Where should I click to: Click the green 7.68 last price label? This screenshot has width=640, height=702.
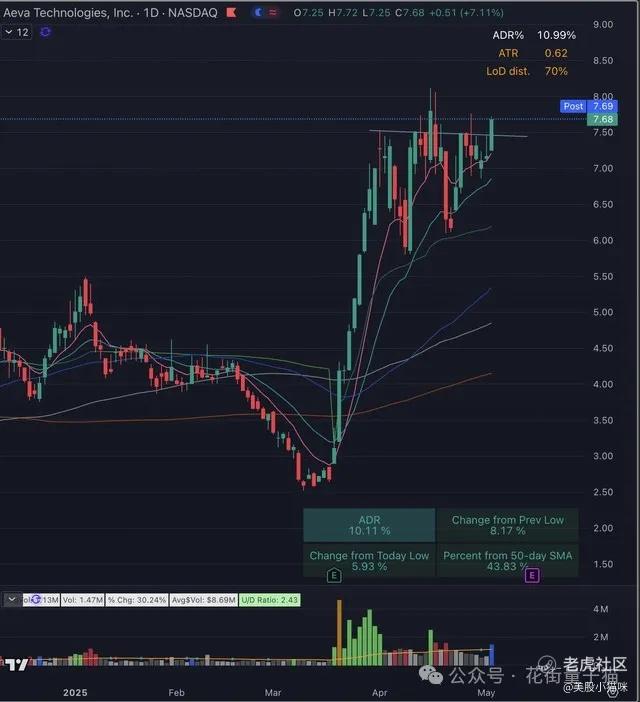click(602, 119)
